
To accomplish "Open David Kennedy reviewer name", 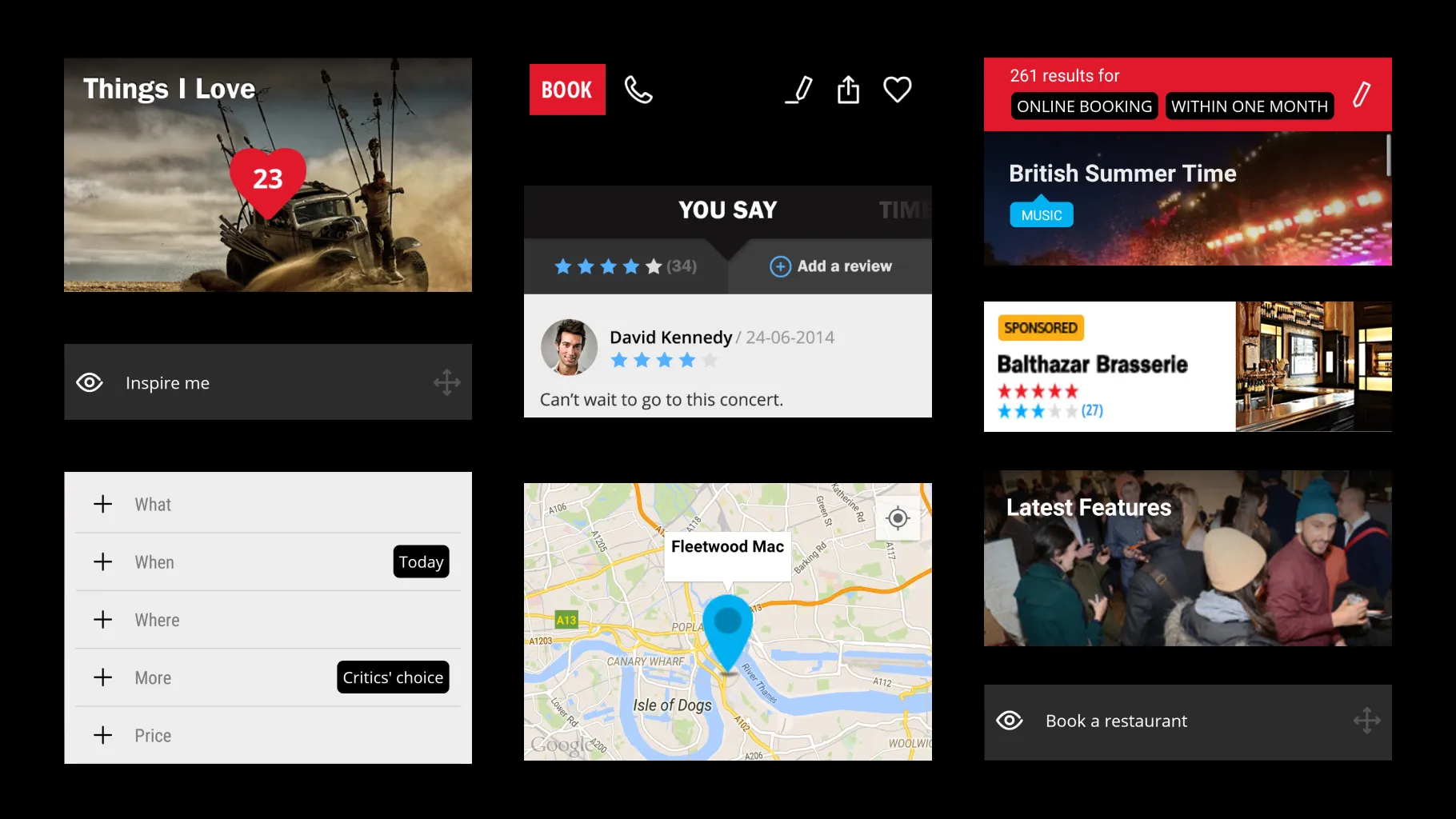I will pyautogui.click(x=670, y=338).
